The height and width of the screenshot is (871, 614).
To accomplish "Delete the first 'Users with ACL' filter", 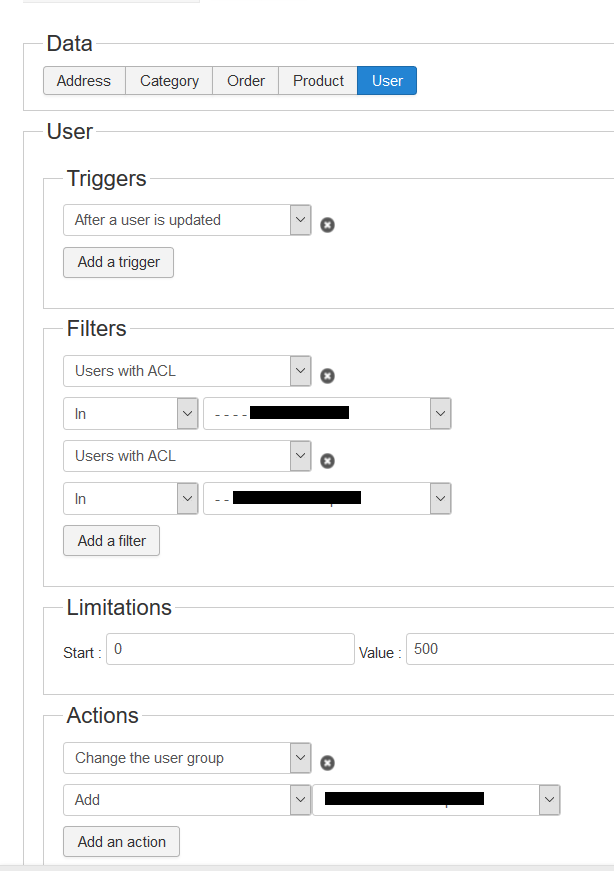I will pos(327,376).
